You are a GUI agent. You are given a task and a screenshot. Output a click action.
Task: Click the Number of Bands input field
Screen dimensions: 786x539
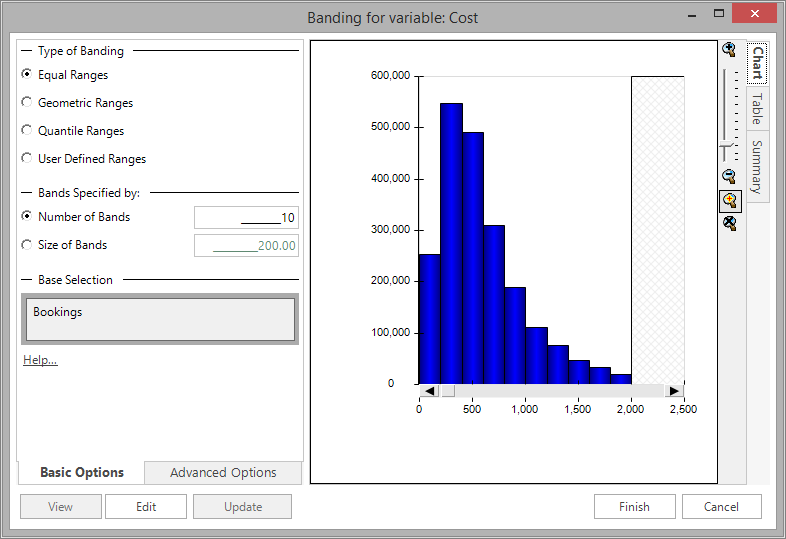click(246, 218)
